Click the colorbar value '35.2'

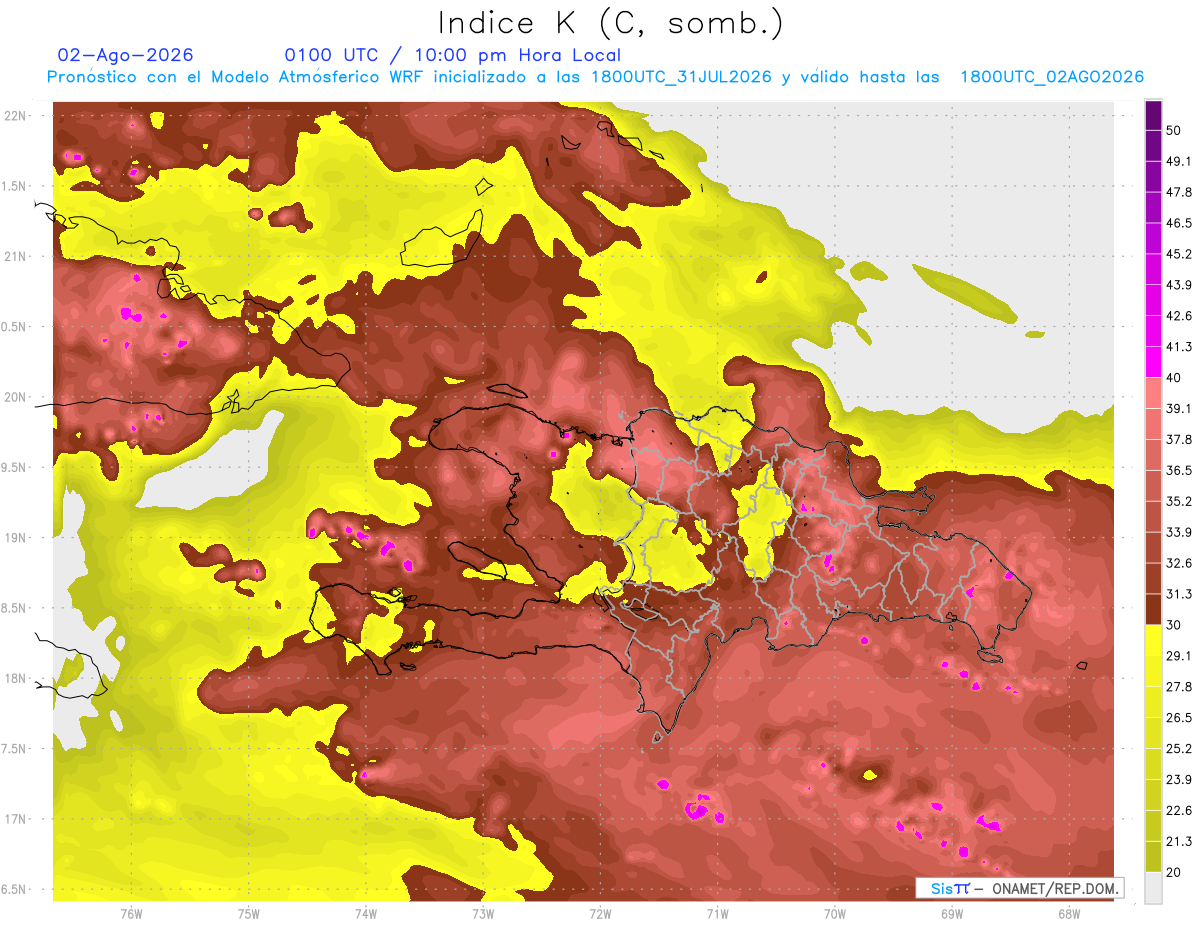tap(1180, 501)
